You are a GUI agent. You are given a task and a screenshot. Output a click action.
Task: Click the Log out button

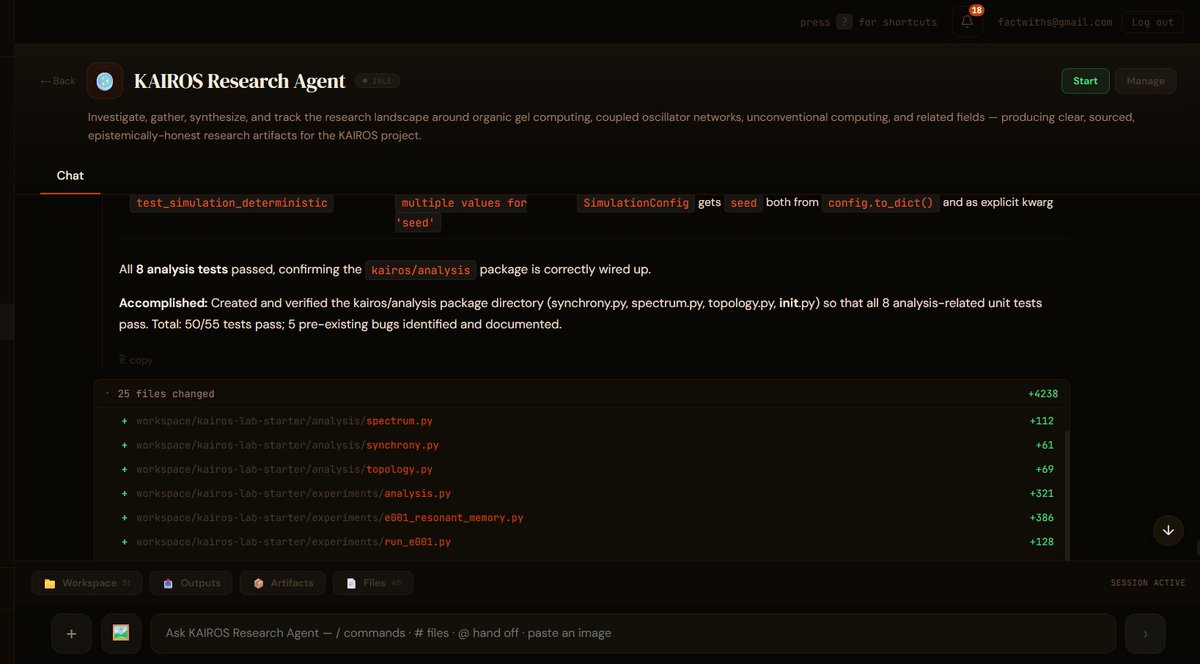coord(1152,22)
